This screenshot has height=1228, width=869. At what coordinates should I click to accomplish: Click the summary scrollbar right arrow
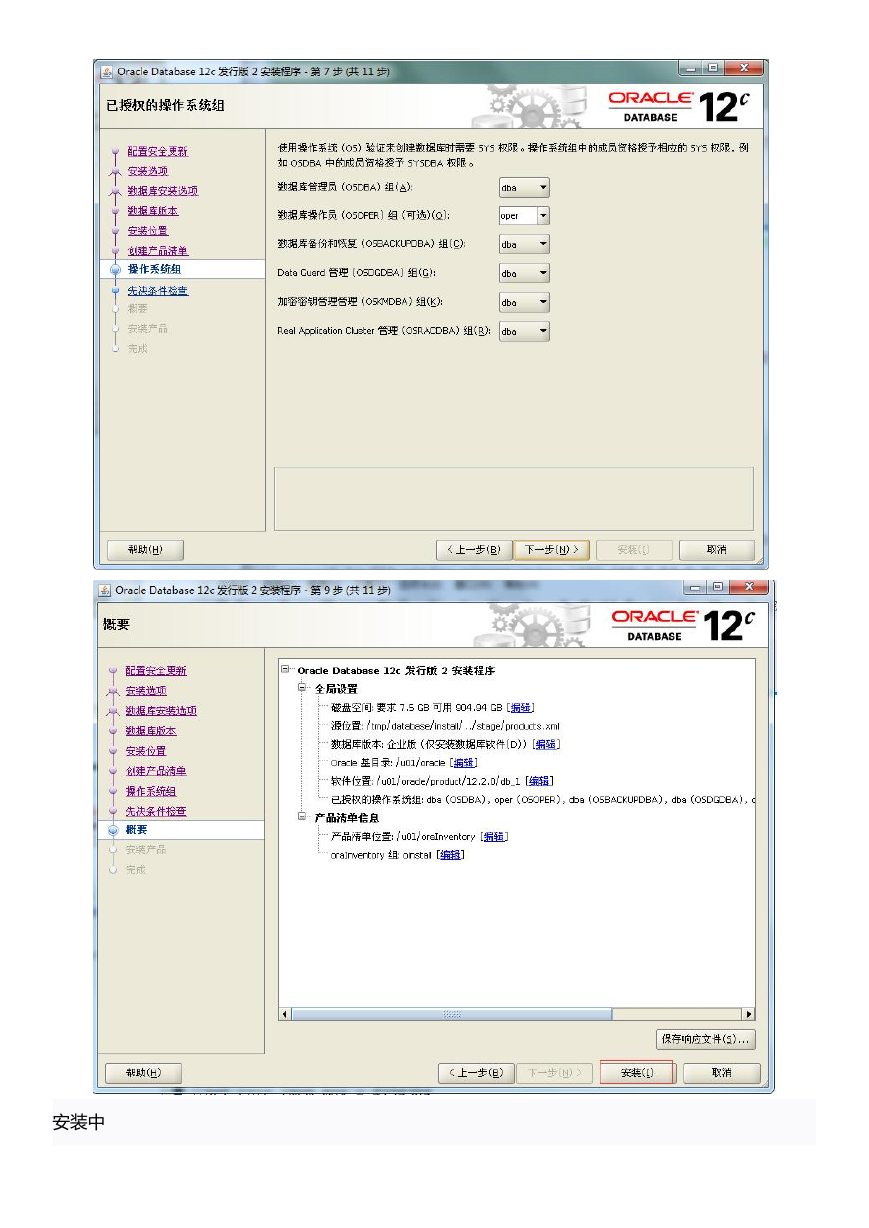749,1014
